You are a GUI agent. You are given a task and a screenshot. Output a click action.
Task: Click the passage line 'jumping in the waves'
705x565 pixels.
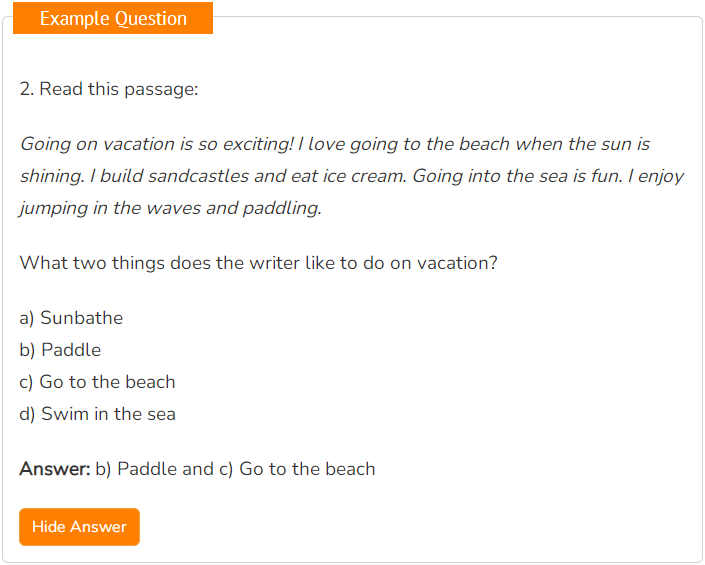(171, 208)
